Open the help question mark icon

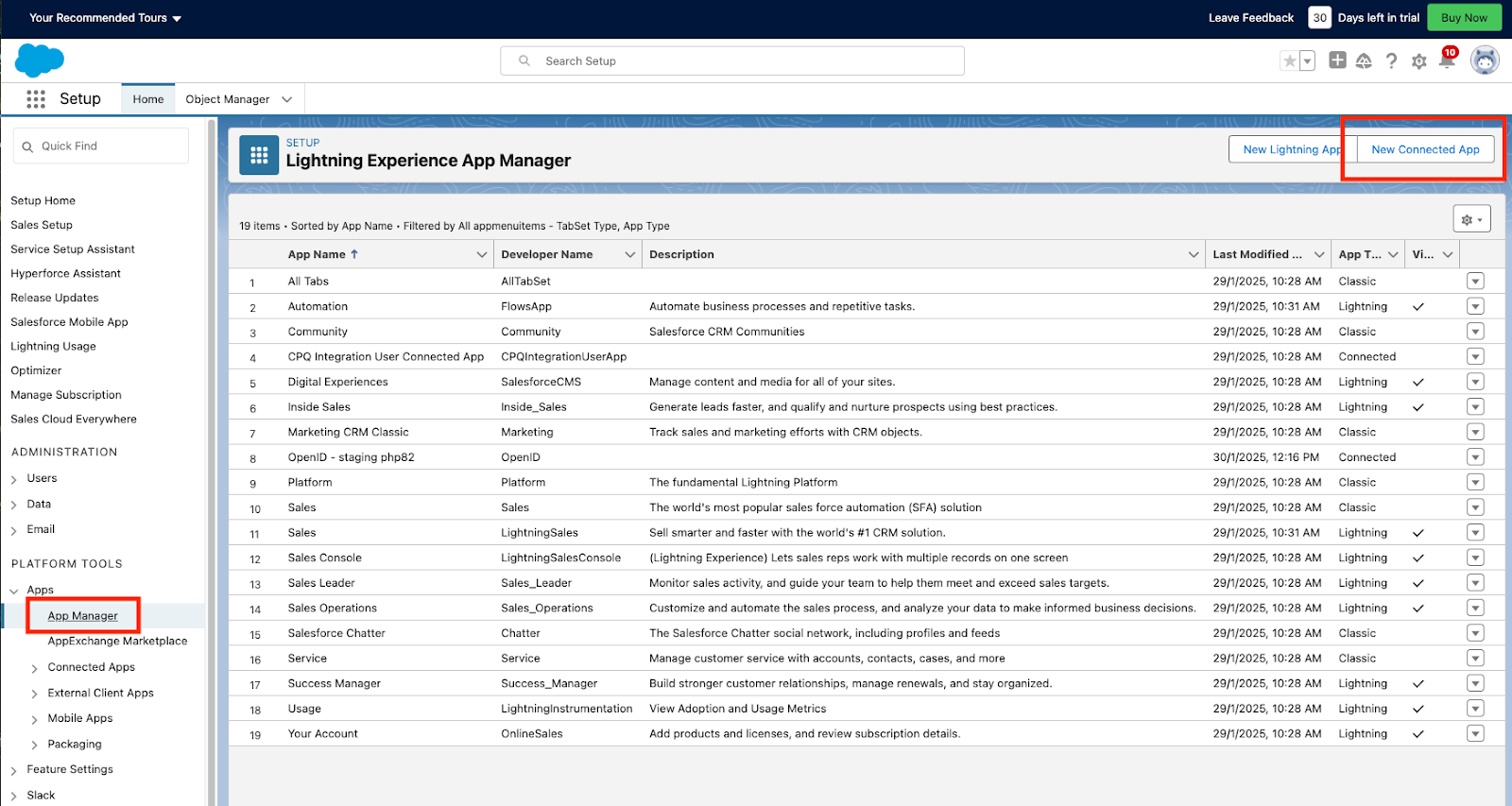pyautogui.click(x=1391, y=61)
